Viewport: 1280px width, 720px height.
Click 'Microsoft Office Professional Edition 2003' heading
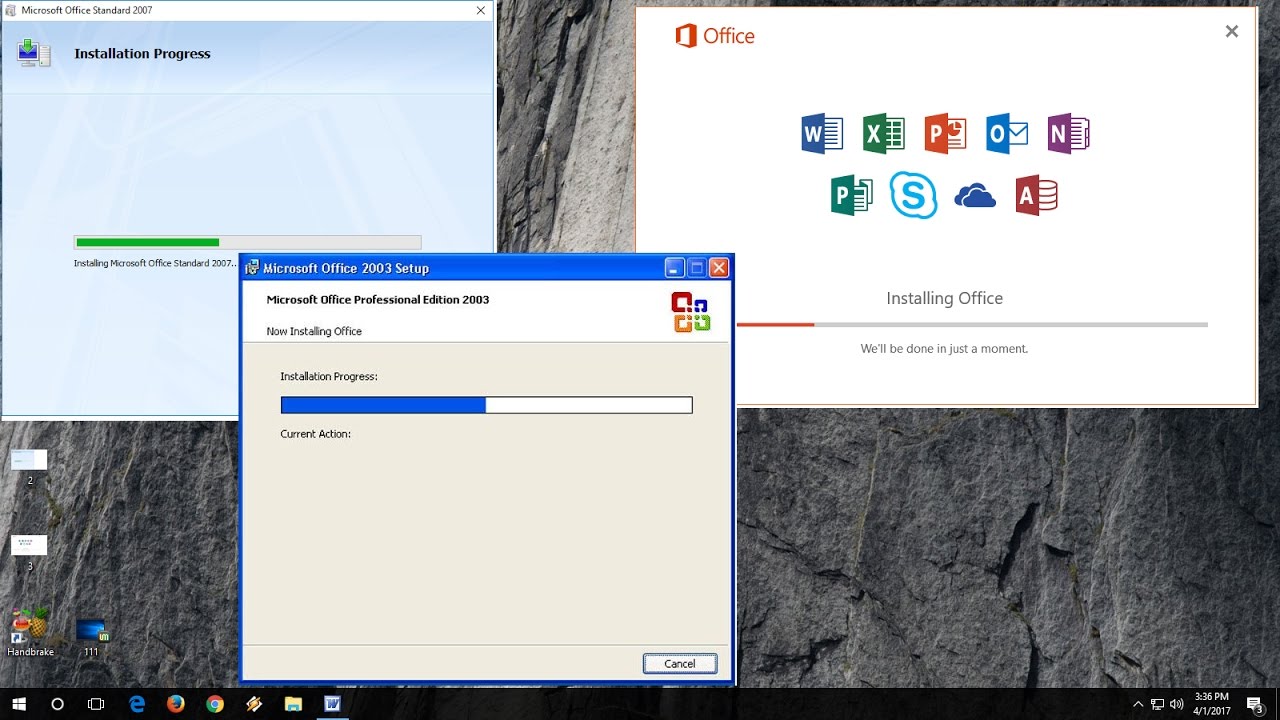(x=378, y=300)
